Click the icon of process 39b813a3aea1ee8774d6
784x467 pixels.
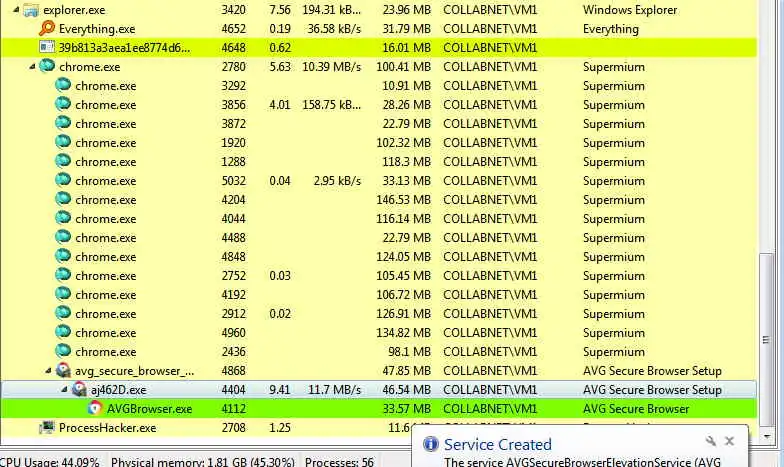tap(46, 48)
